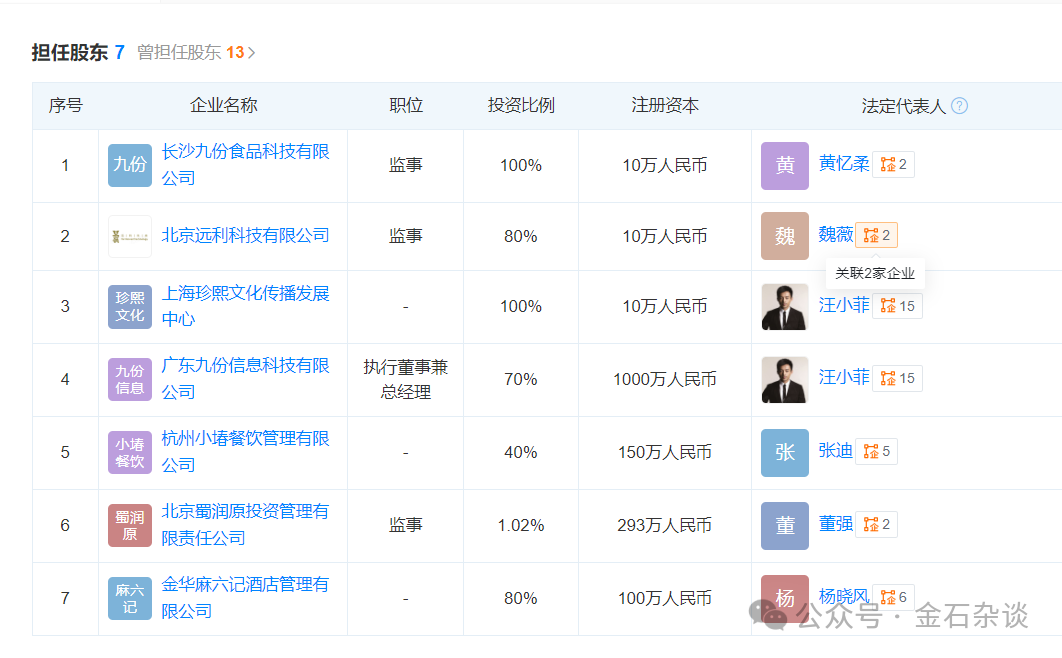
Task: Click the 蜀润原 company logo
Action: pos(130,525)
